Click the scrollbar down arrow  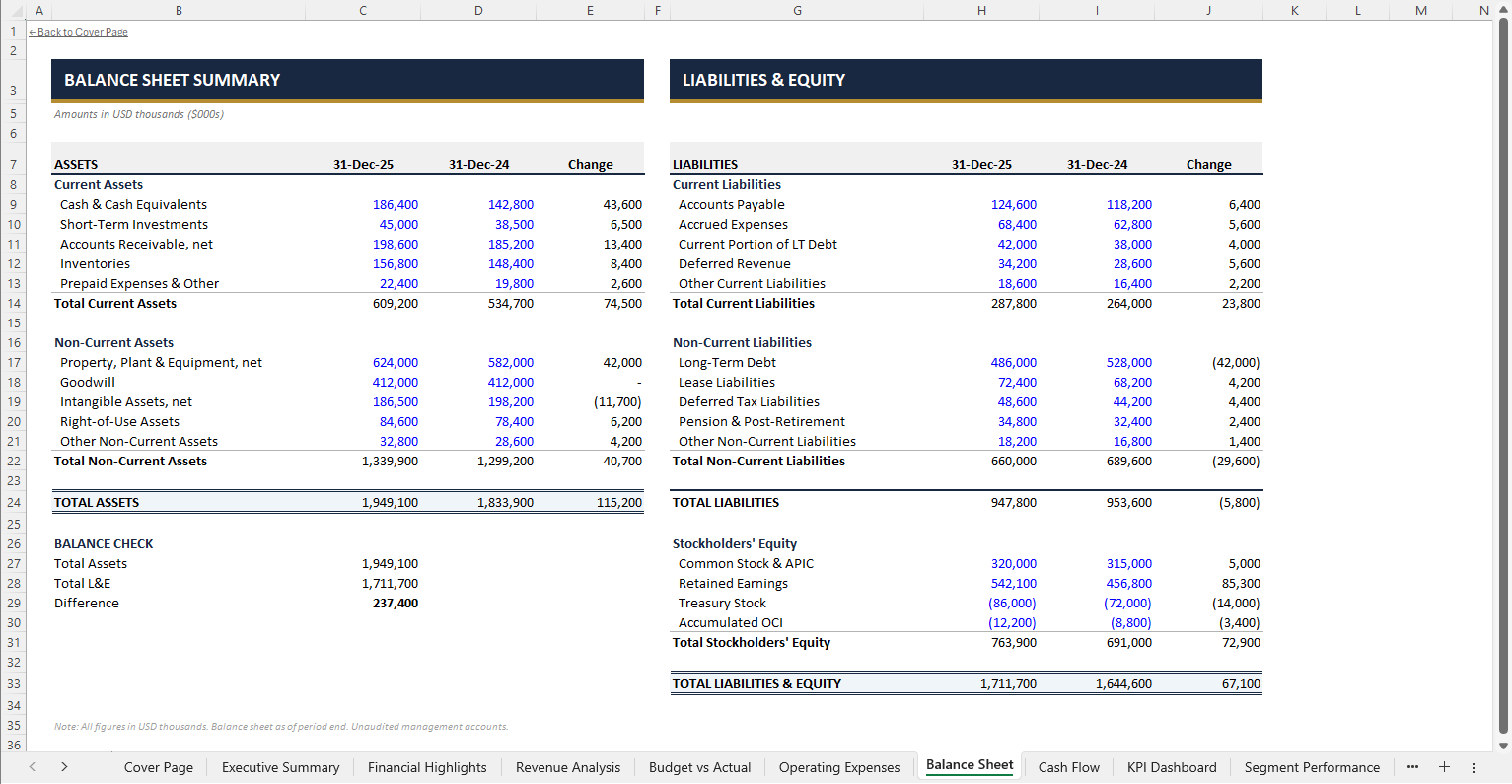coord(1503,746)
